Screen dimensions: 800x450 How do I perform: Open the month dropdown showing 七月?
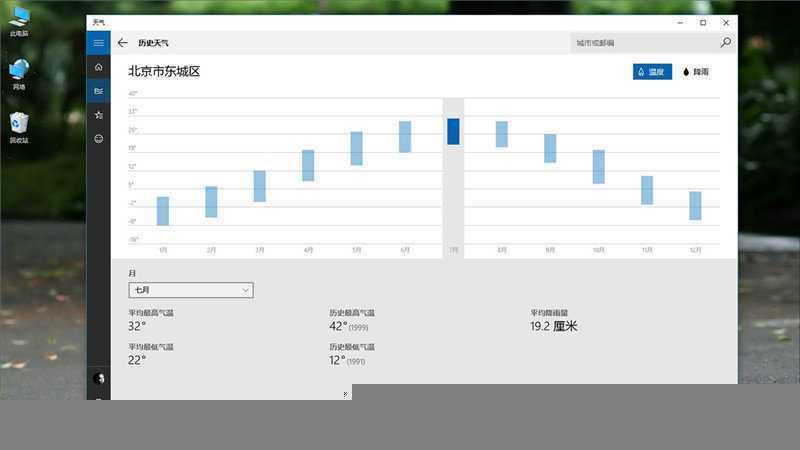[191, 290]
